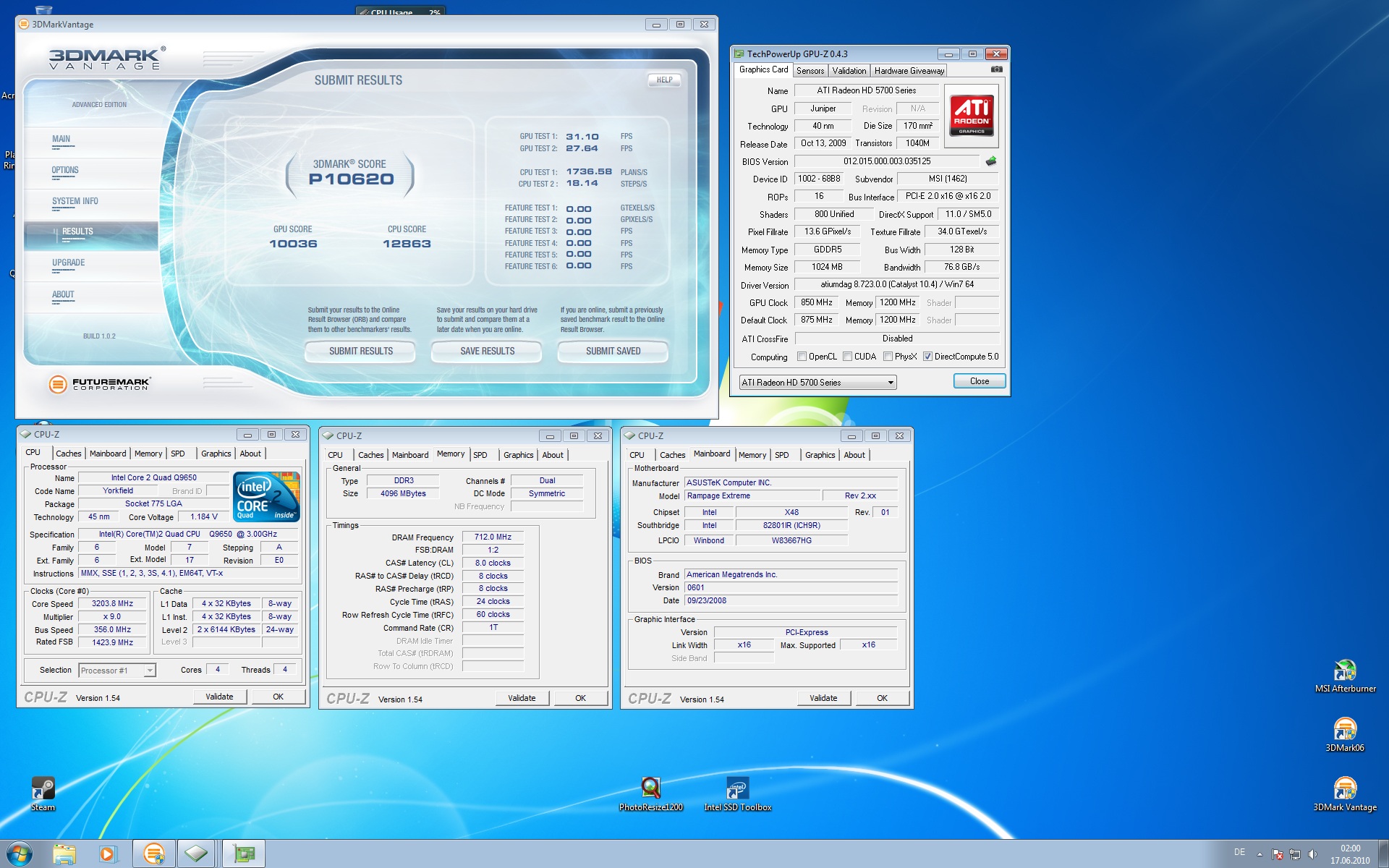Screen dimensions: 1389x868
Task: Click the SAVE RESULTS button
Action: pos(487,352)
